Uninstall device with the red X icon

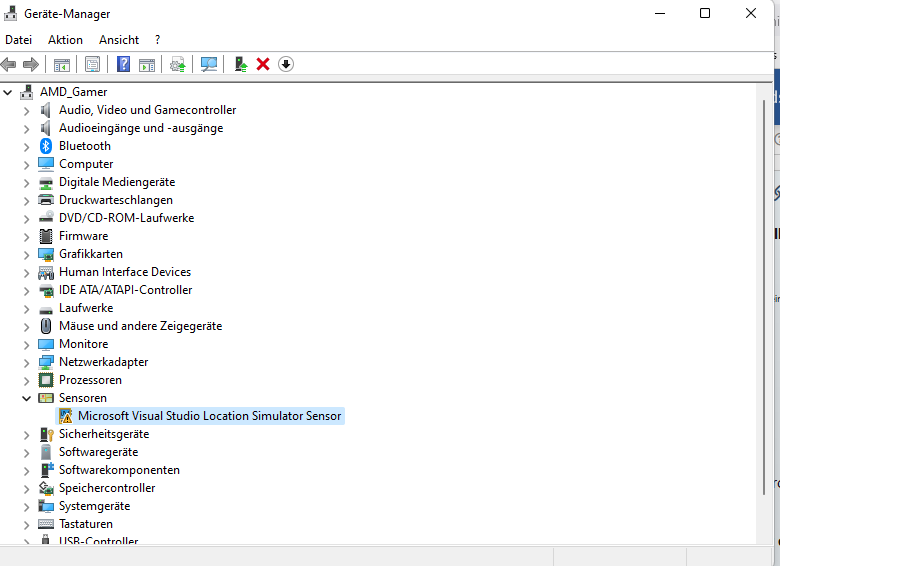coord(263,64)
